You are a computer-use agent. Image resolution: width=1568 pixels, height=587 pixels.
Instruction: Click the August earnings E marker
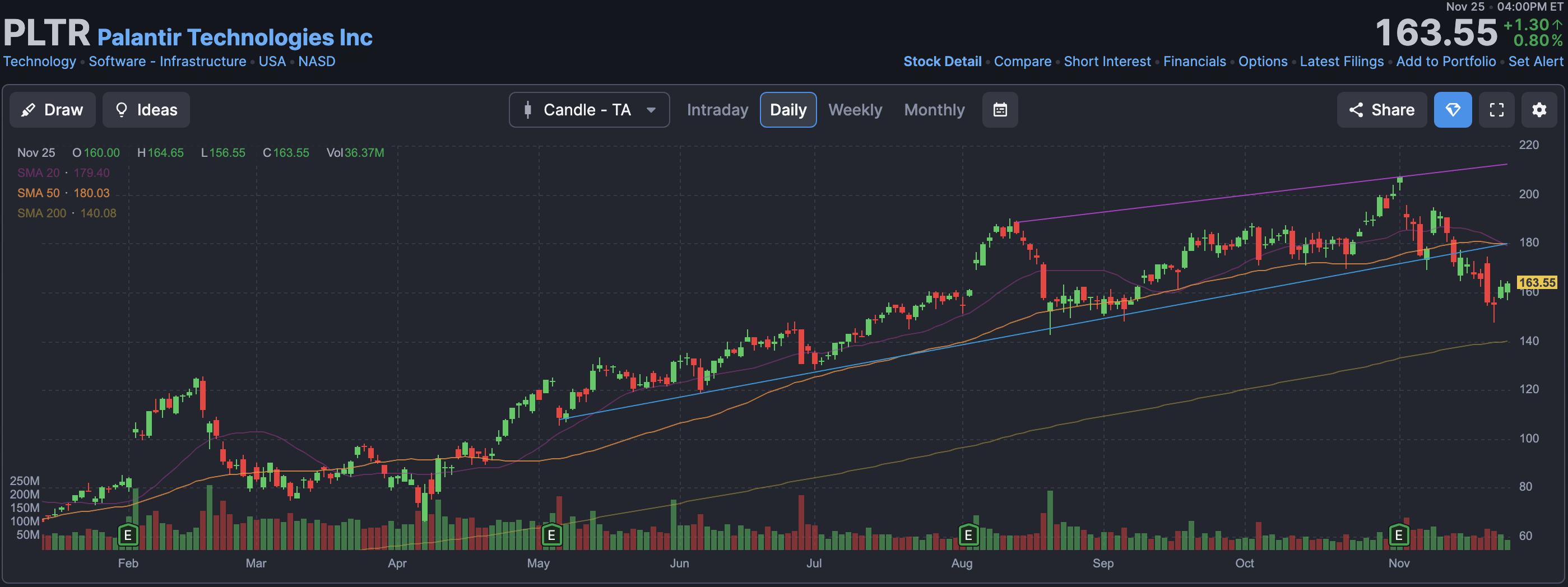coord(968,535)
